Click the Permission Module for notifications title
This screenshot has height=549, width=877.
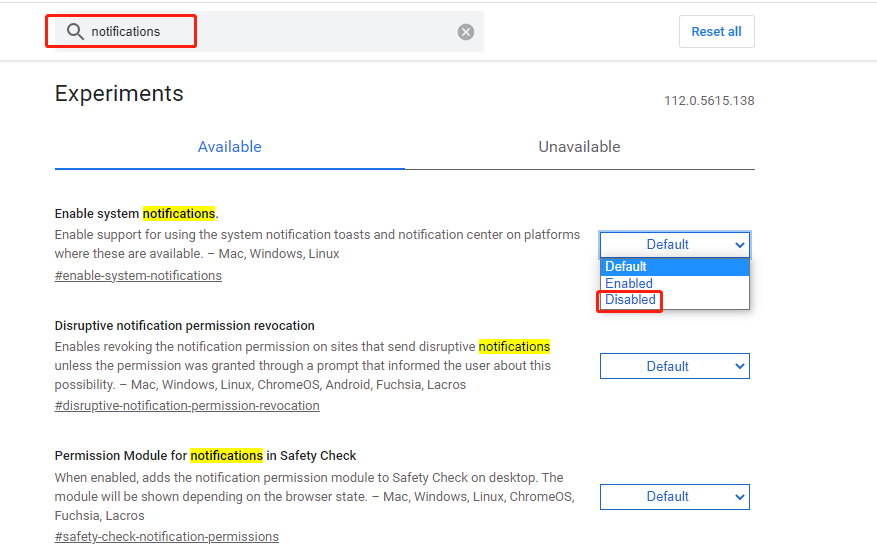click(205, 455)
